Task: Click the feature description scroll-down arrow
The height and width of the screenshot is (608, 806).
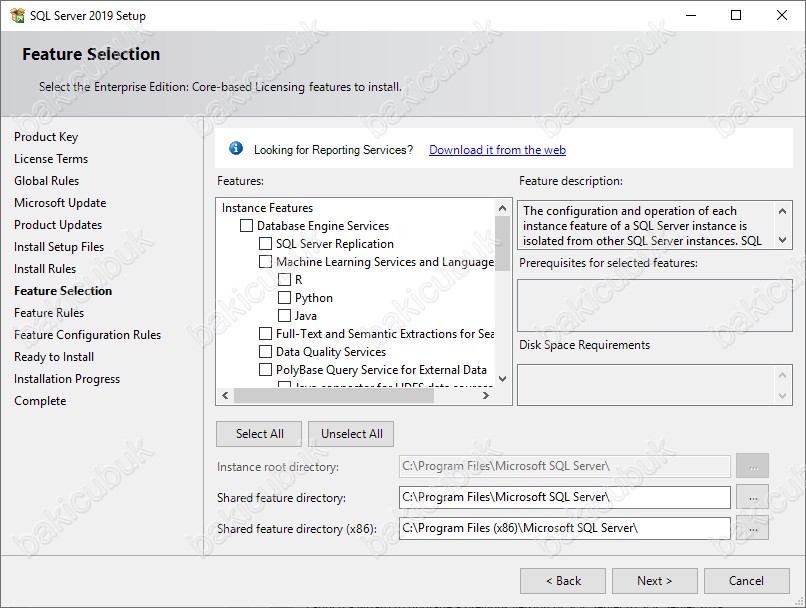Action: [x=782, y=239]
